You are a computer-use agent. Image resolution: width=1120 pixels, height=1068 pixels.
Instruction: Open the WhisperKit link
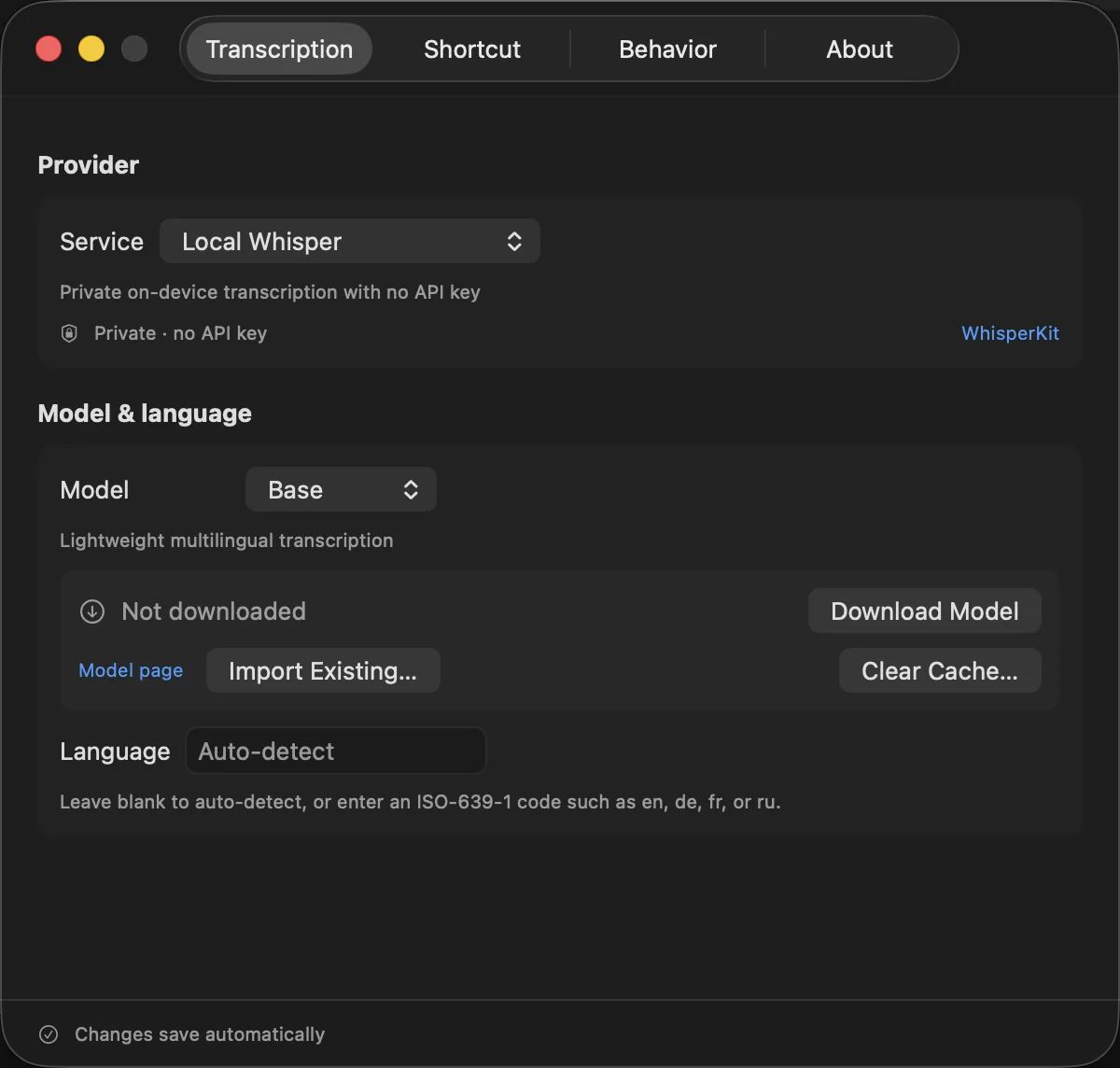tap(1010, 333)
